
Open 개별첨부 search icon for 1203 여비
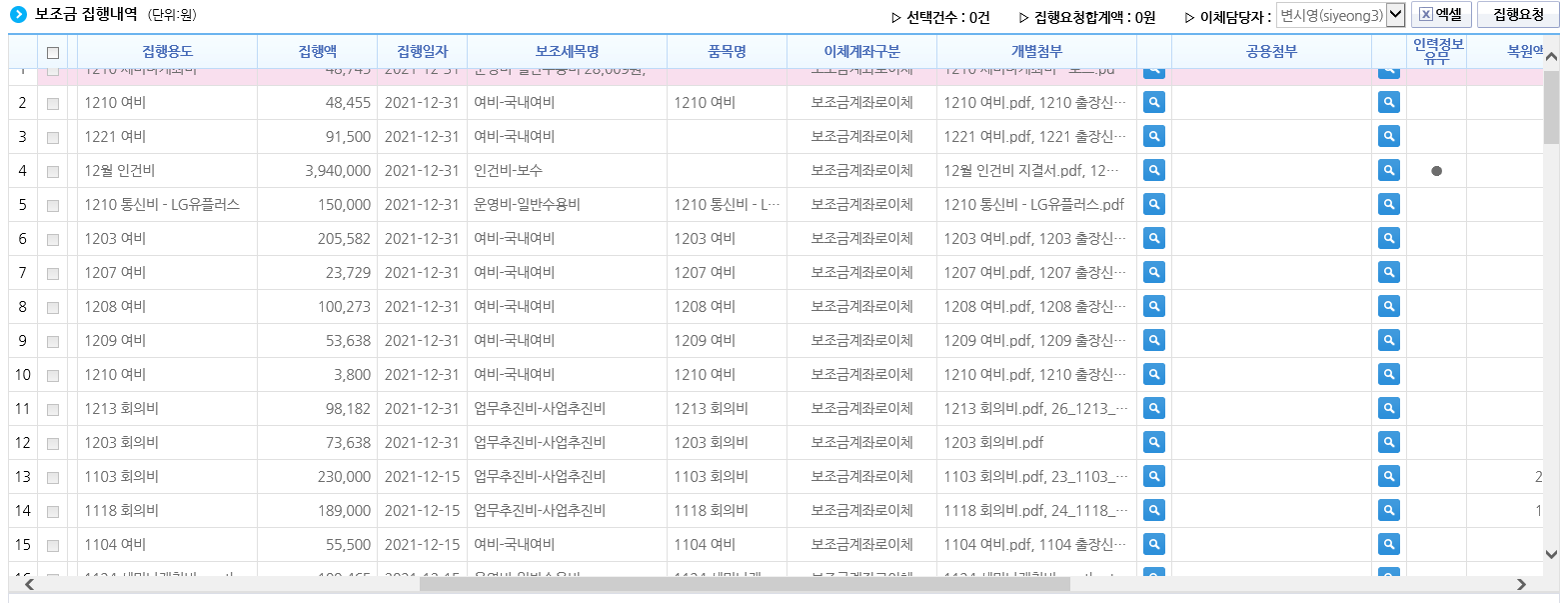tap(1154, 238)
